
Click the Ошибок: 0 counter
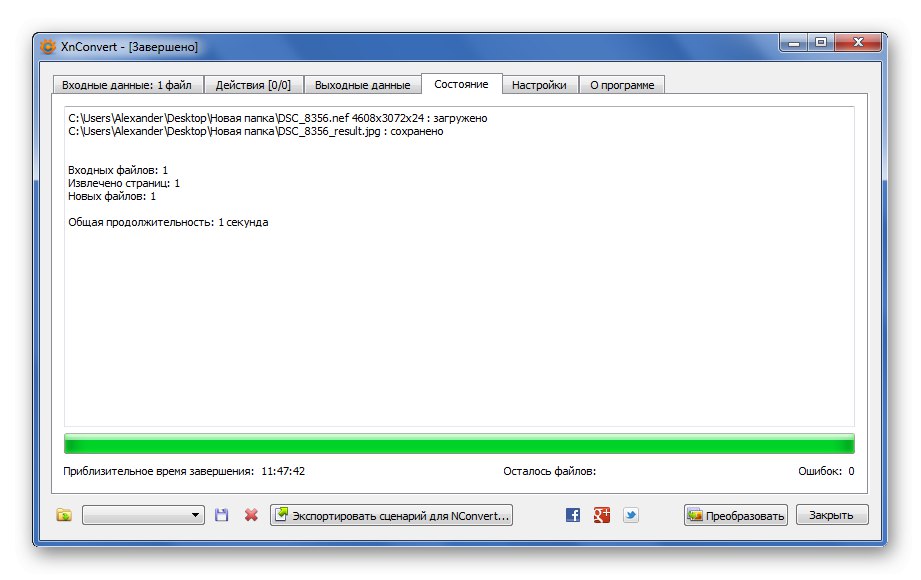coord(826,471)
